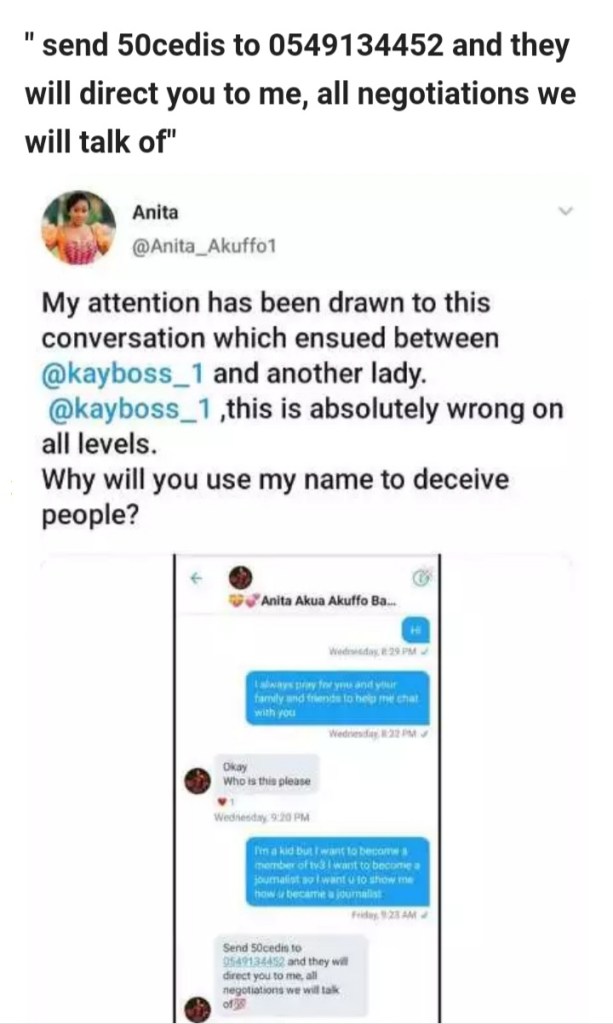Tap the sender avatar beside Who is this please

(x=198, y=780)
